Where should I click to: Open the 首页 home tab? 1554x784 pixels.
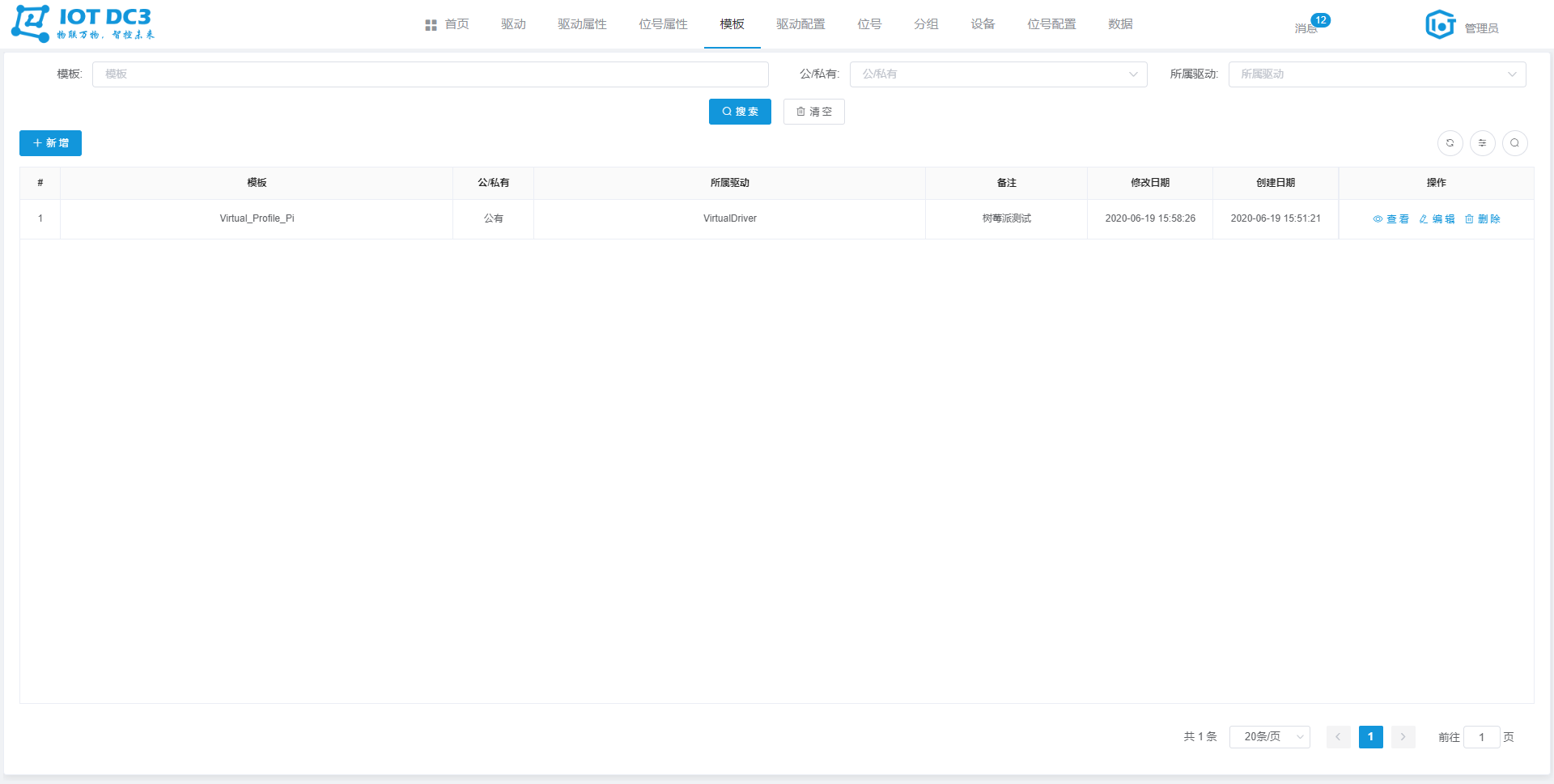[448, 24]
